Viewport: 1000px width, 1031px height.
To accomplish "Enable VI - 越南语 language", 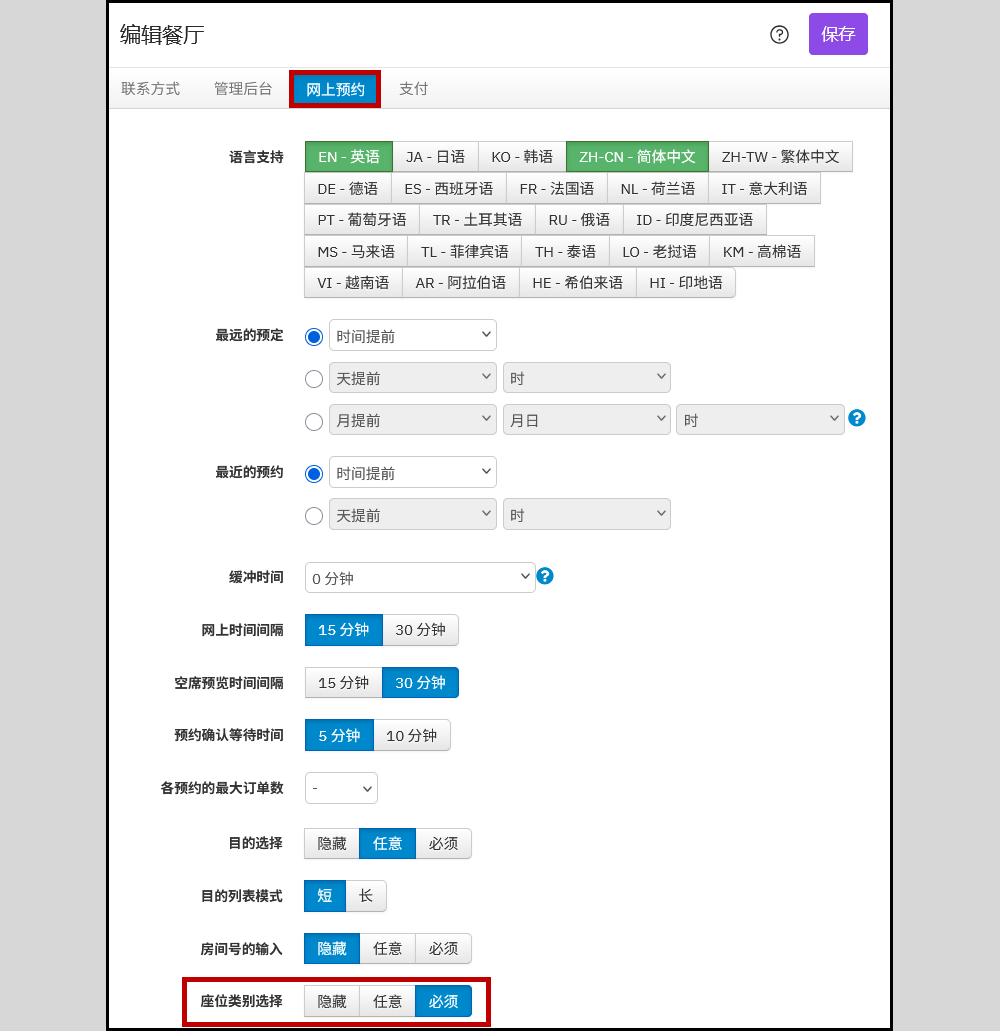I will click(x=353, y=283).
